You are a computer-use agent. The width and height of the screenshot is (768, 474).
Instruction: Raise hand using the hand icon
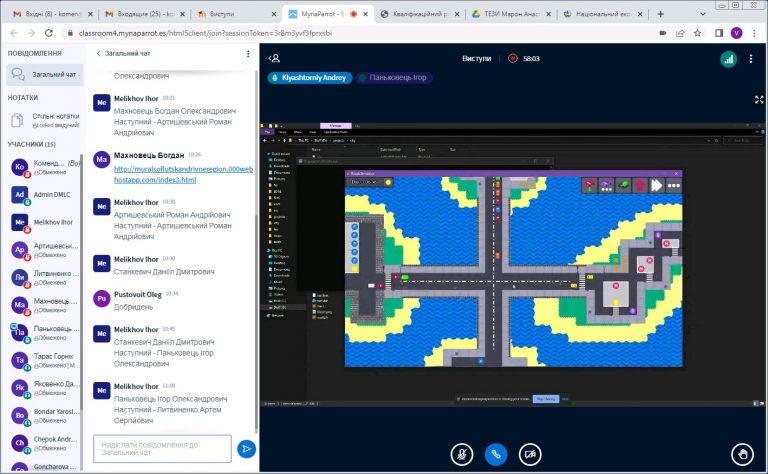pyautogui.click(x=741, y=453)
